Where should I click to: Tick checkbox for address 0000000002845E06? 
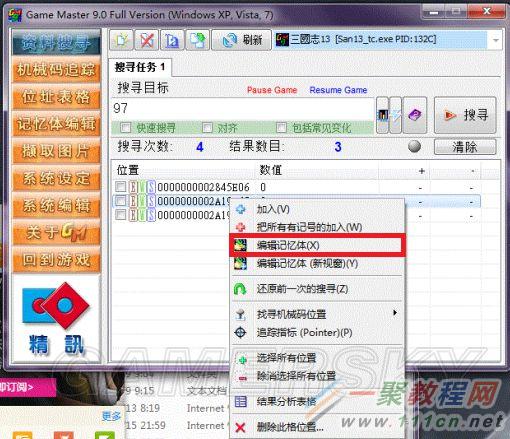[120, 187]
